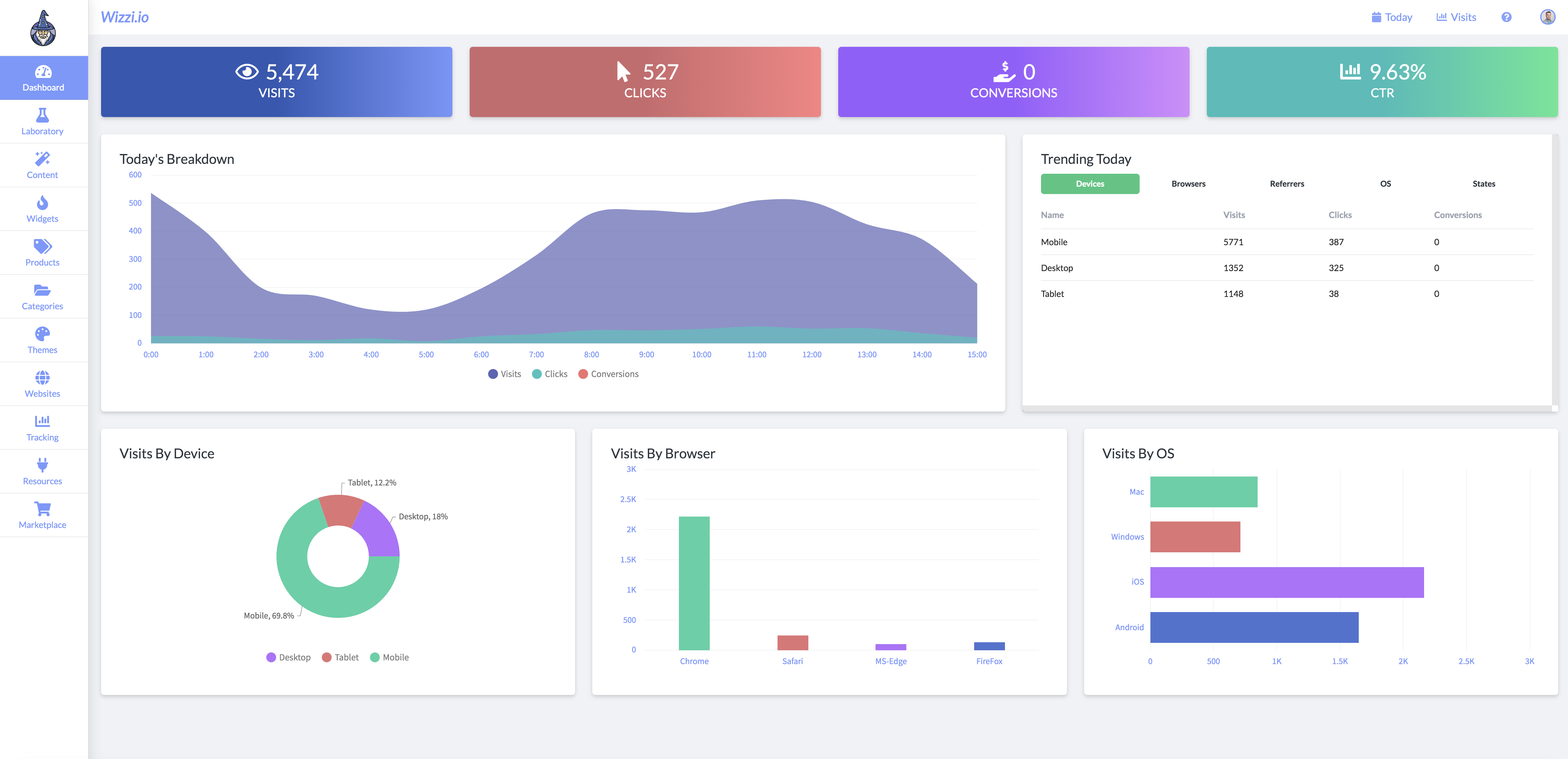The width and height of the screenshot is (1568, 759).
Task: Click Mobile visits value 5771
Action: point(1233,242)
